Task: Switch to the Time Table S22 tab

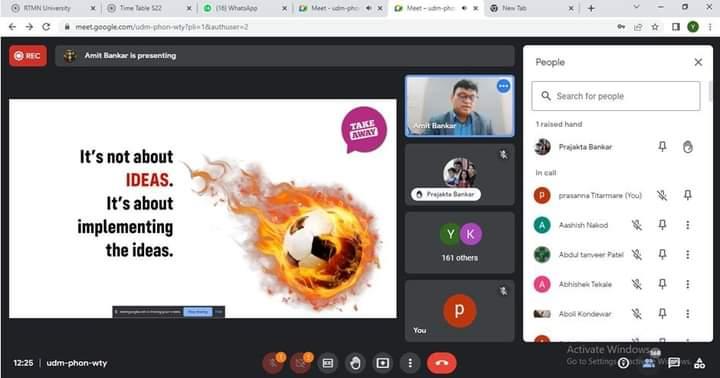Action: (148, 8)
